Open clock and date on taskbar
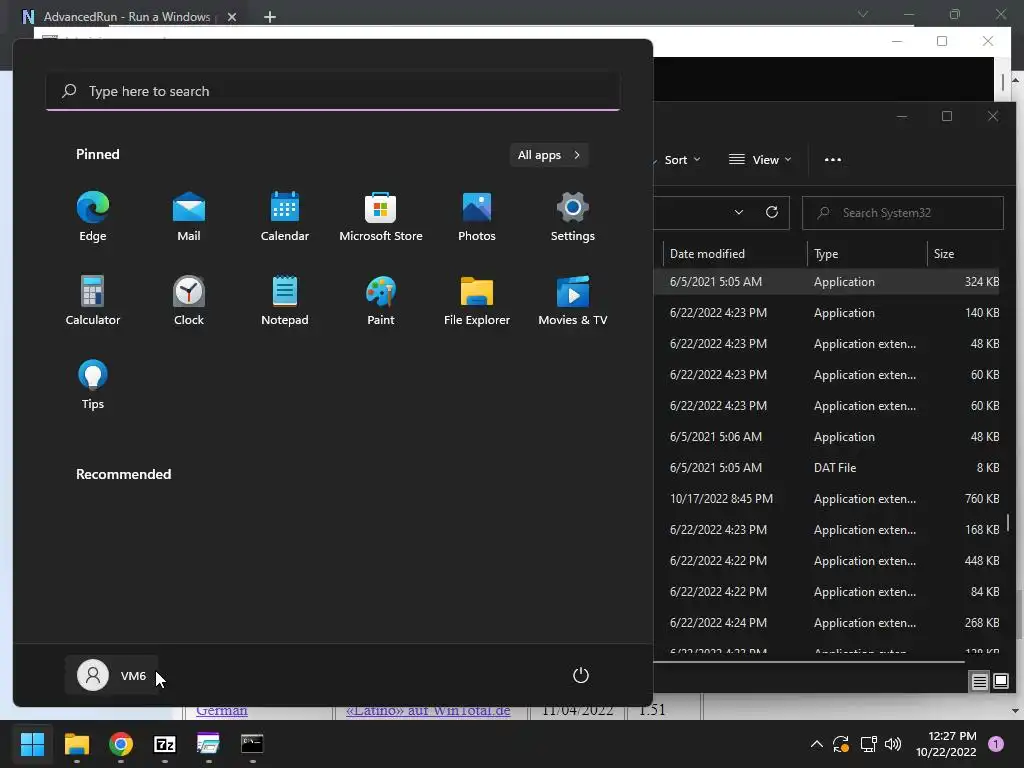The height and width of the screenshot is (768, 1024). click(946, 744)
